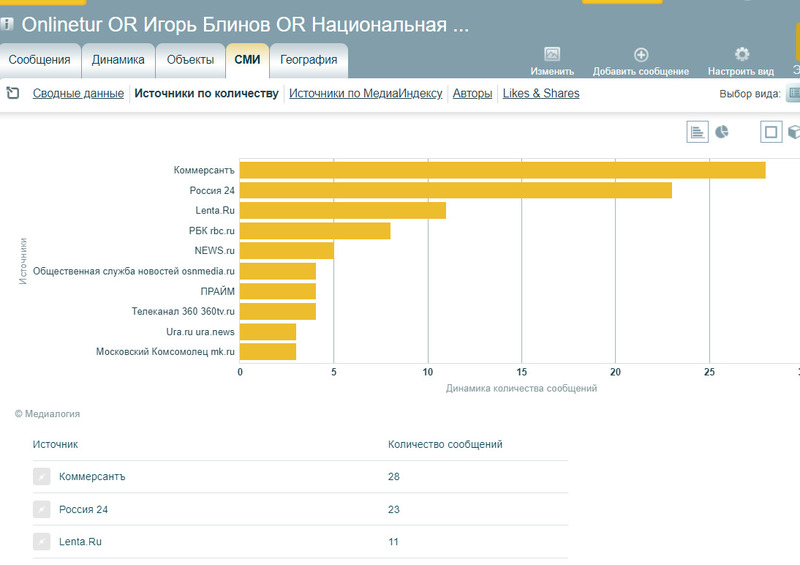800x565 pixels.
Task: Switch to pie chart view icon
Action: pos(721,132)
